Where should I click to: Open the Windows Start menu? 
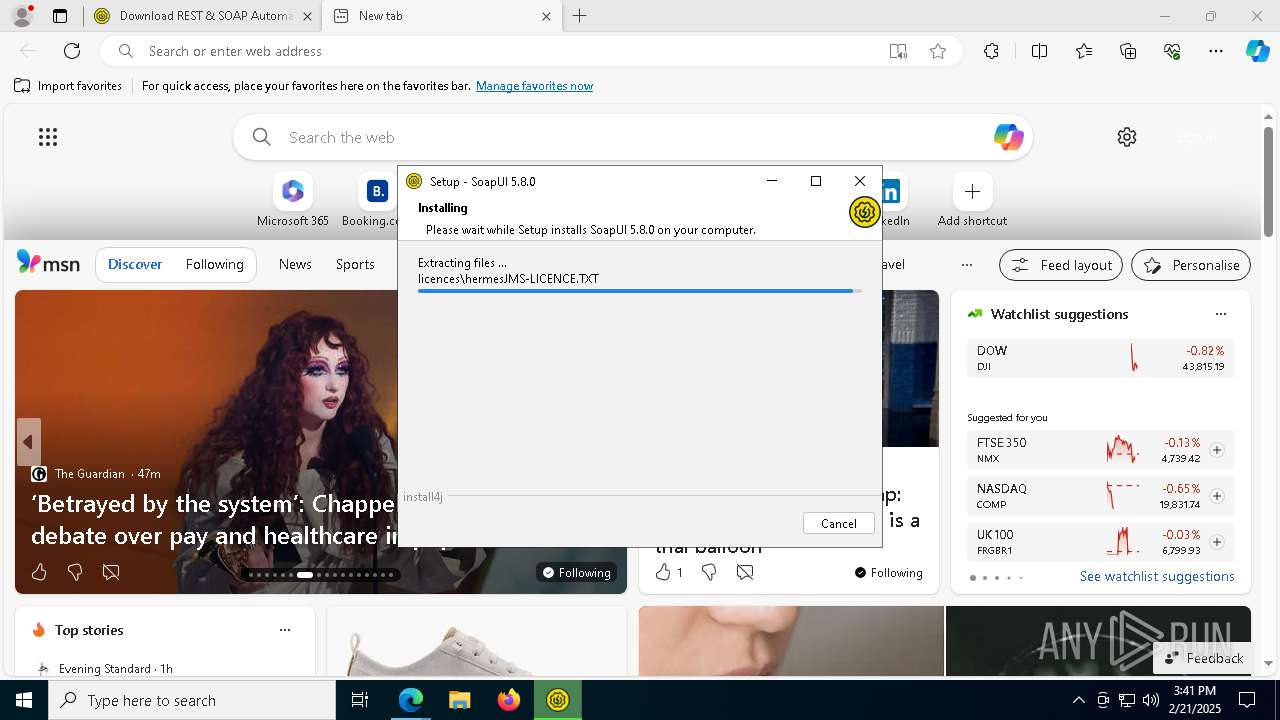pos(24,700)
